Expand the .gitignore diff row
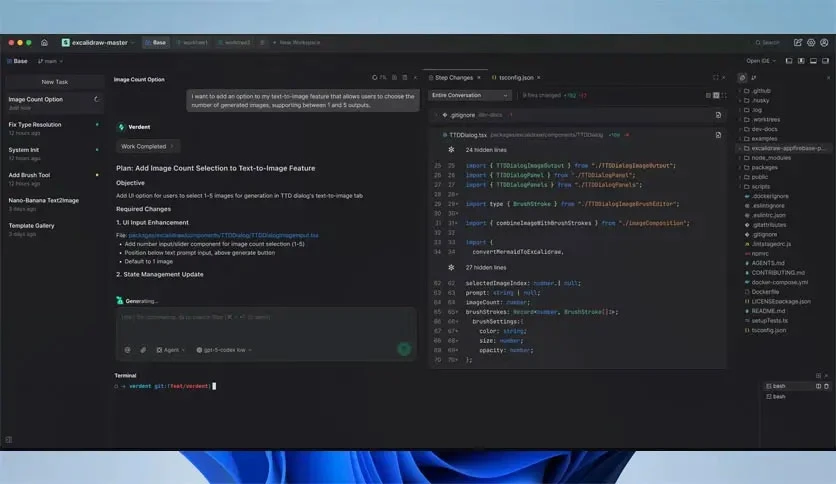Screen dimensions: 836x484 436,115
